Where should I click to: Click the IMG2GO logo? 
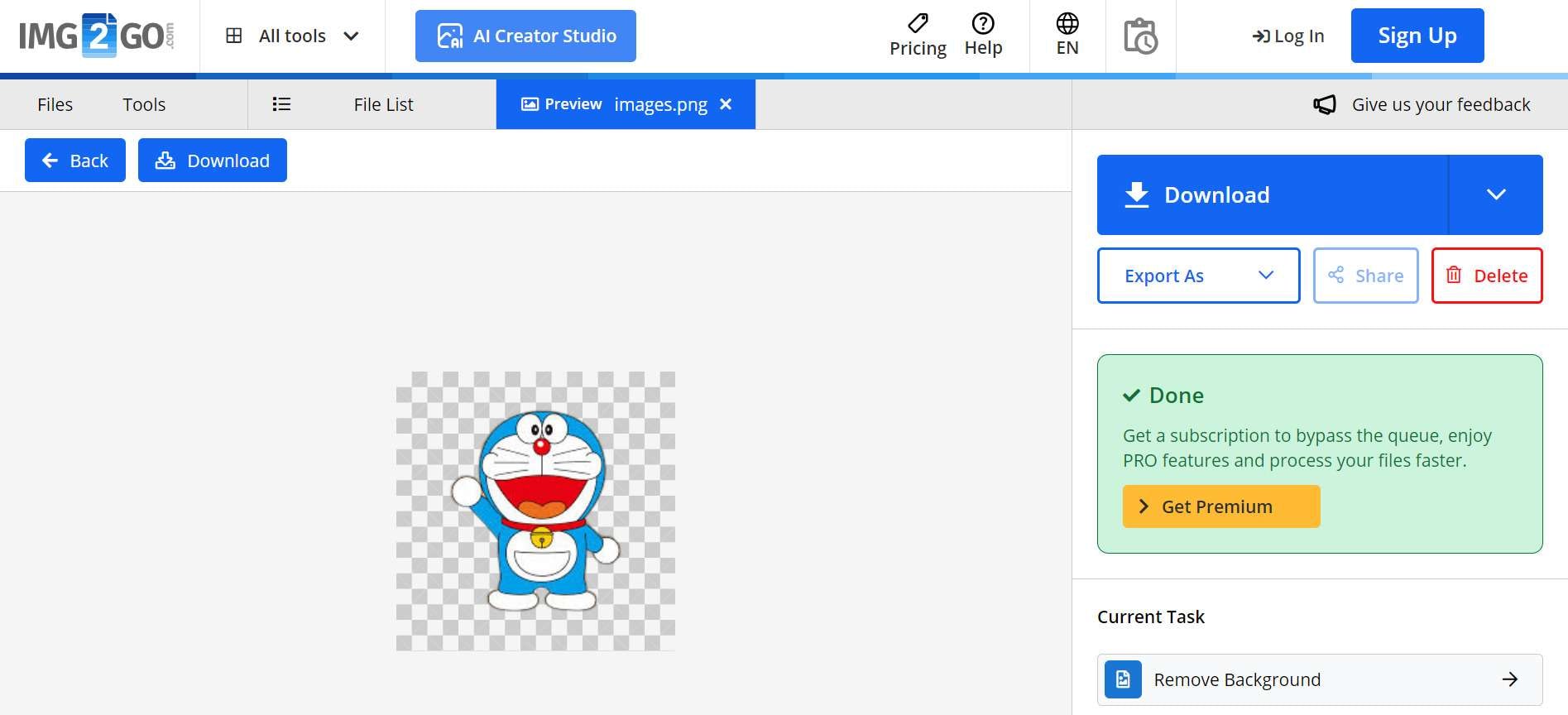tap(97, 36)
